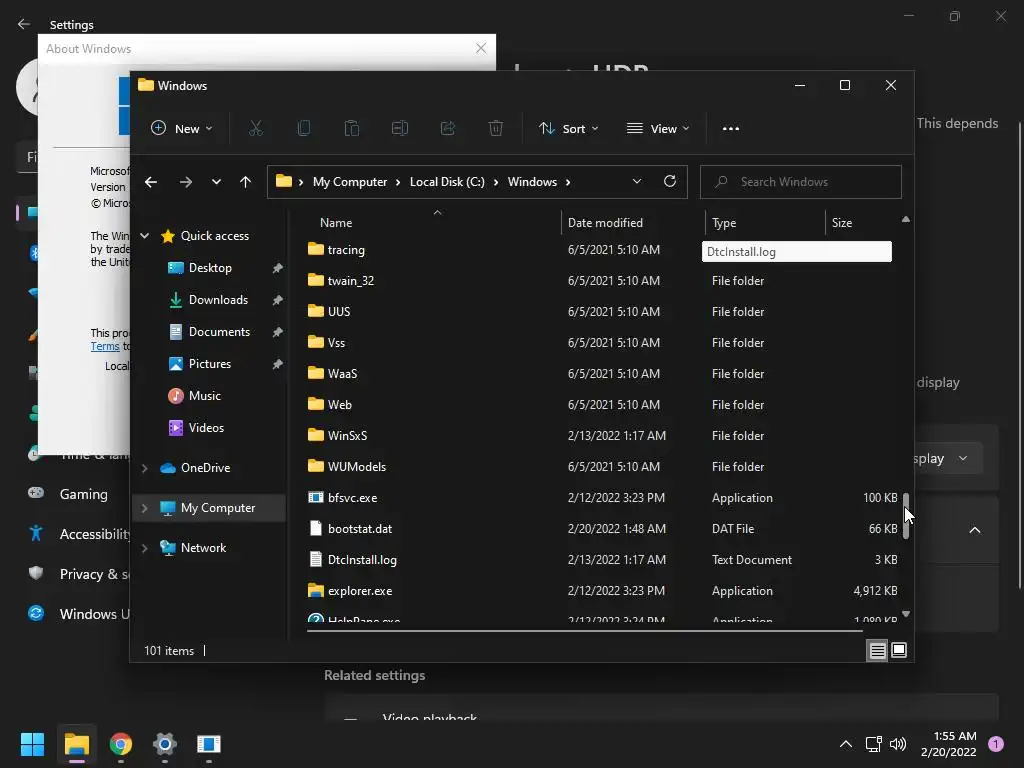Click the Share icon in toolbar

pos(448,129)
